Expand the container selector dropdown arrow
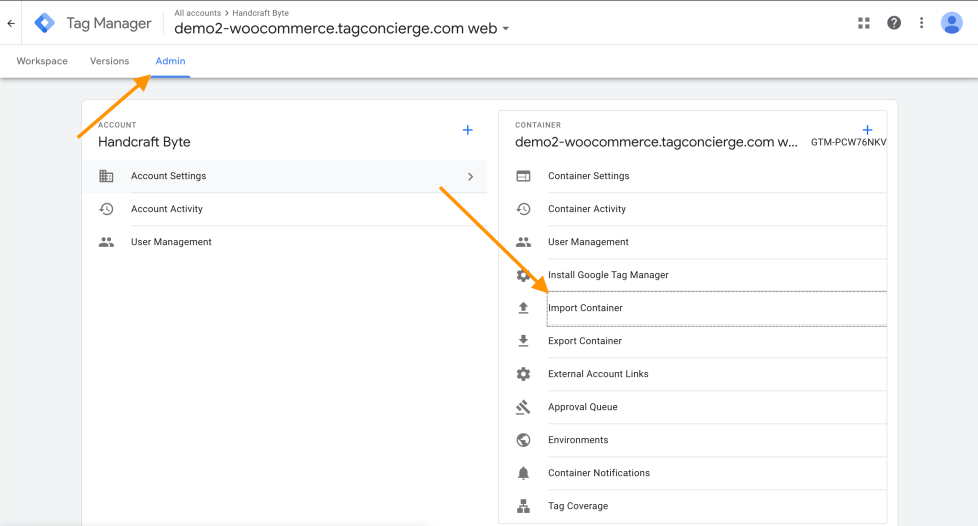This screenshot has height=526, width=978. click(x=506, y=29)
